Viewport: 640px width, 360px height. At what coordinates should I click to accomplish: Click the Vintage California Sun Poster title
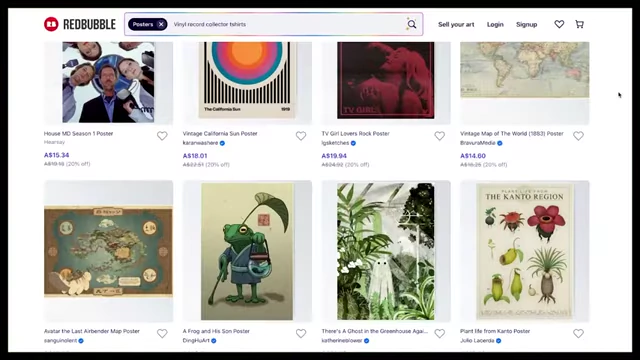(220, 133)
